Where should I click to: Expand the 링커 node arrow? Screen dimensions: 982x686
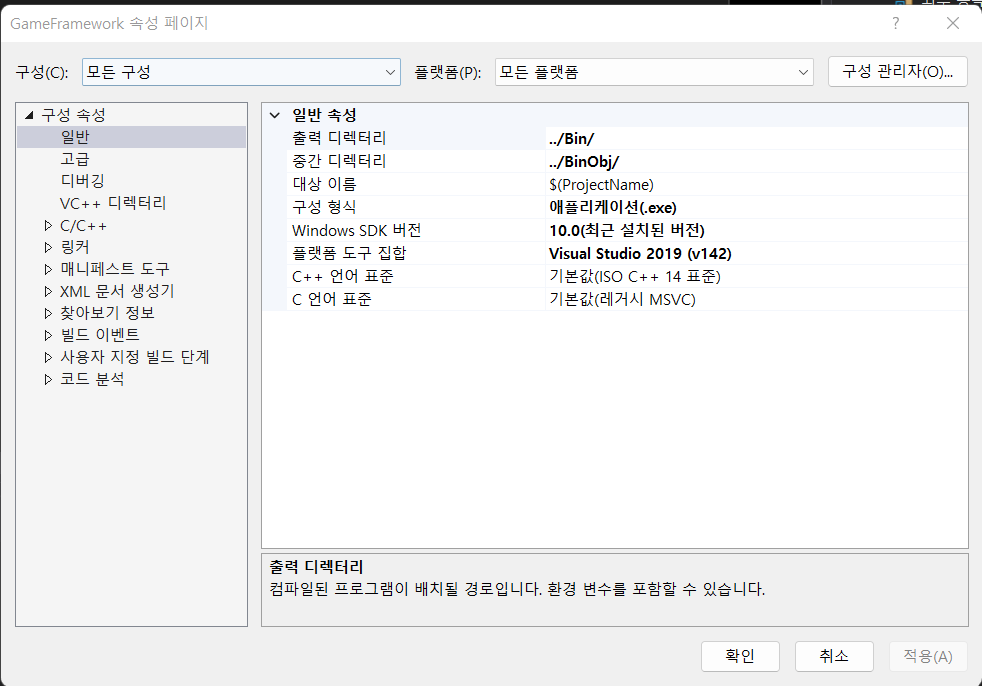(x=48, y=247)
